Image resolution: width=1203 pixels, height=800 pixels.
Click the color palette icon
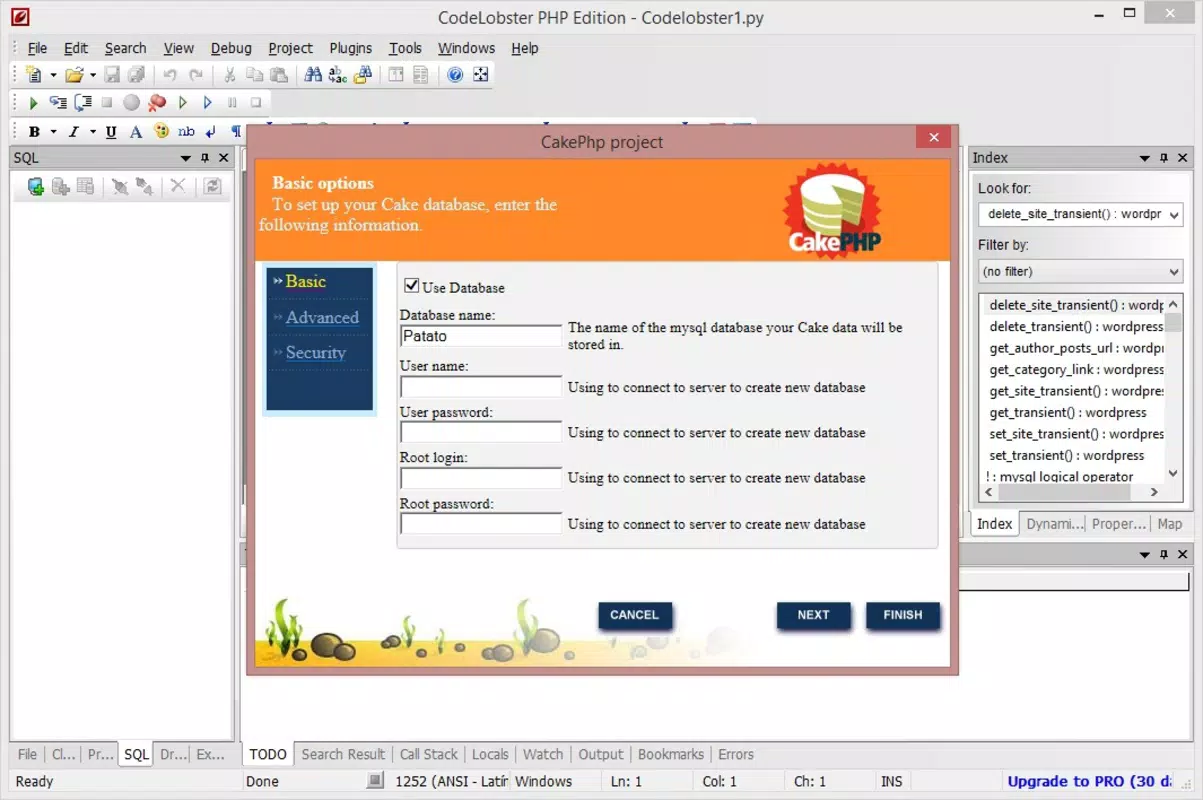[x=161, y=131]
